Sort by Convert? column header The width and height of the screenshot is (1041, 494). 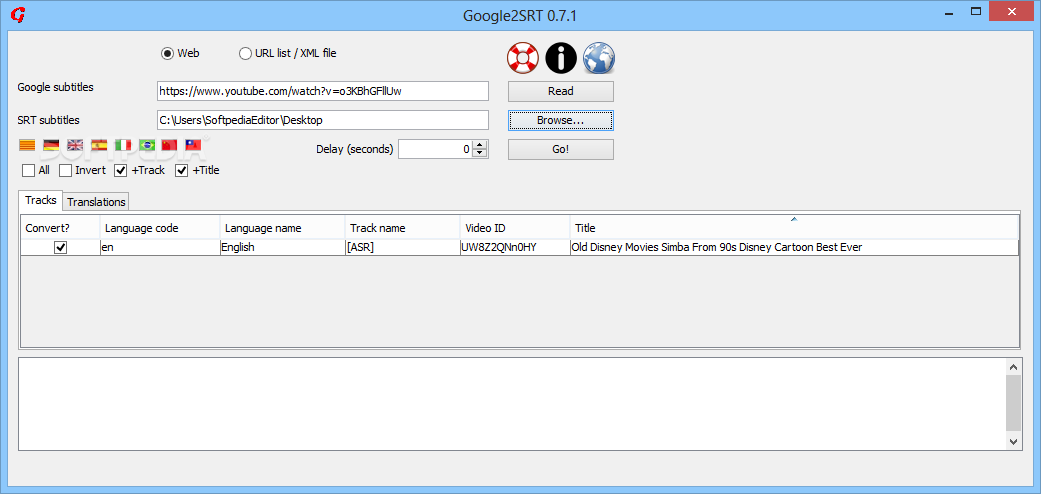click(60, 228)
